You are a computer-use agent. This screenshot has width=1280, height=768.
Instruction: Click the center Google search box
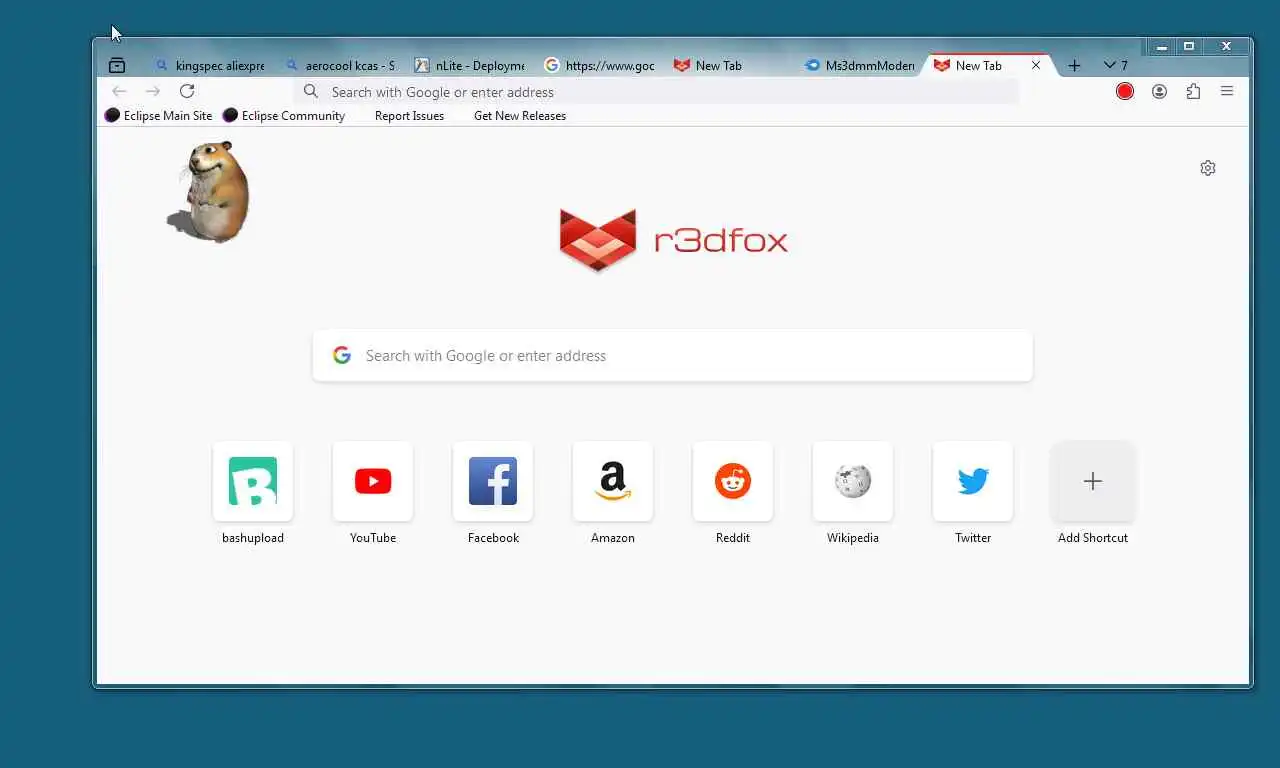tap(672, 355)
